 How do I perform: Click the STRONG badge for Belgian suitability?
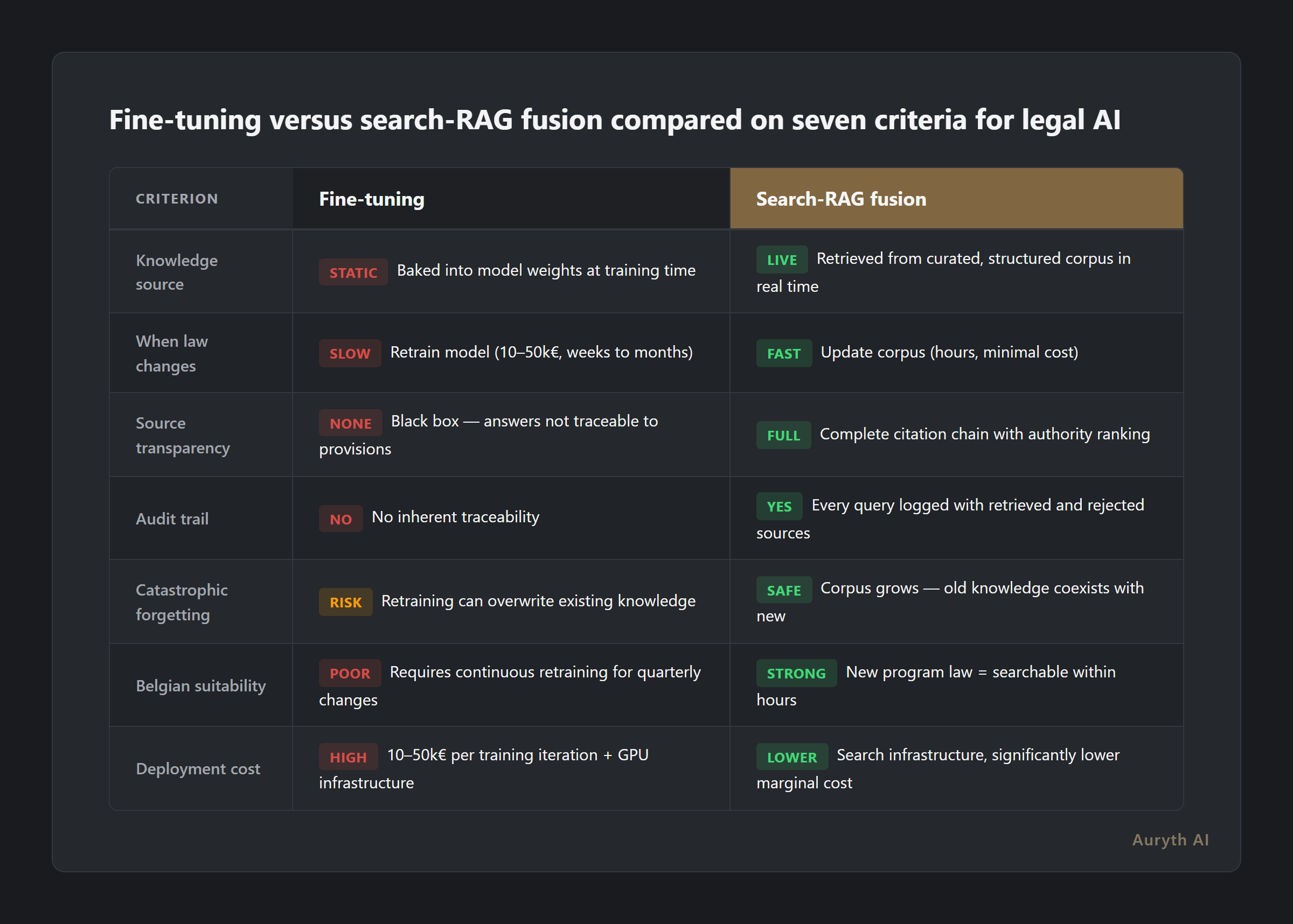pos(796,673)
